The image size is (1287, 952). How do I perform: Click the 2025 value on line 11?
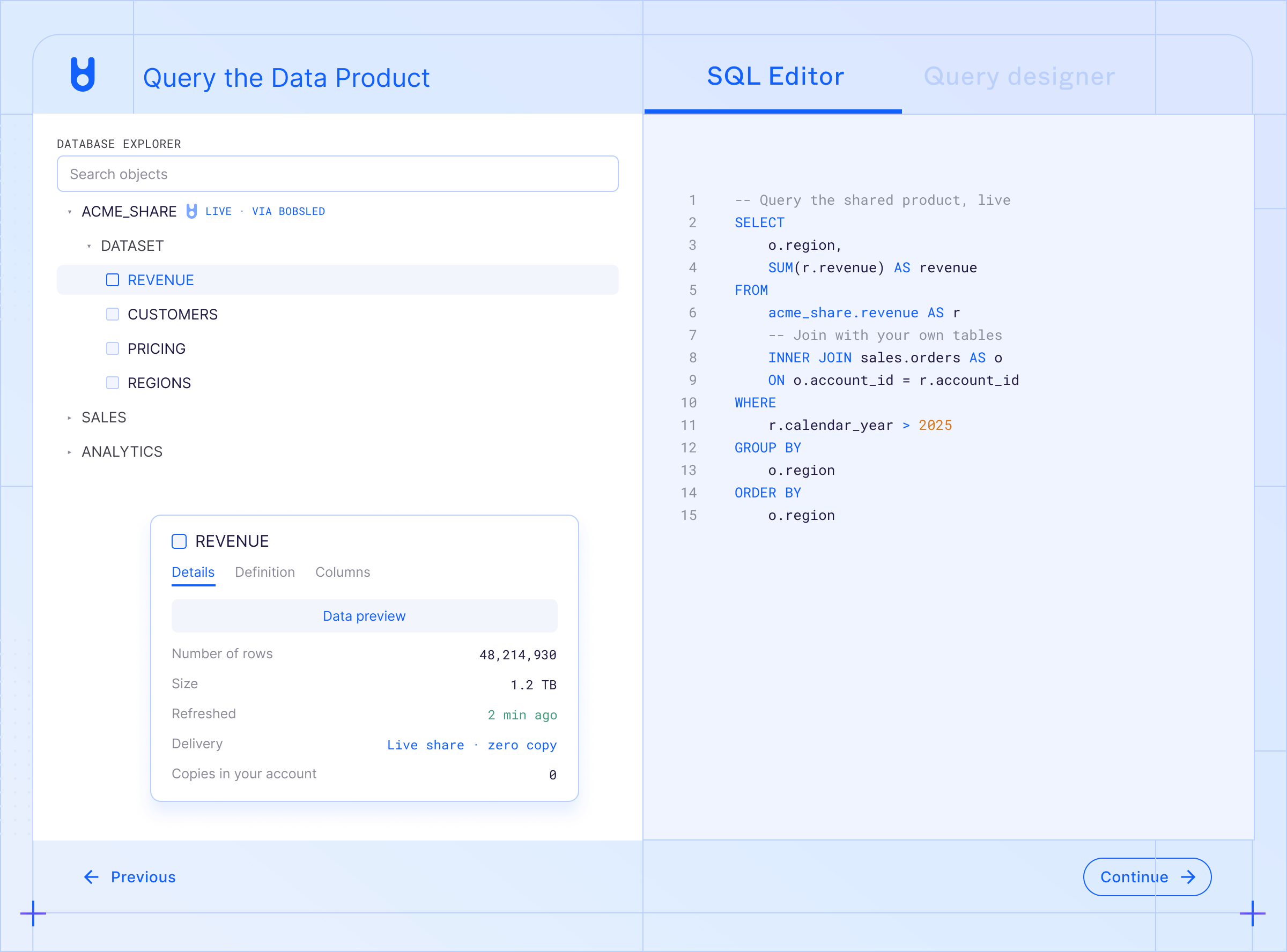click(x=935, y=425)
